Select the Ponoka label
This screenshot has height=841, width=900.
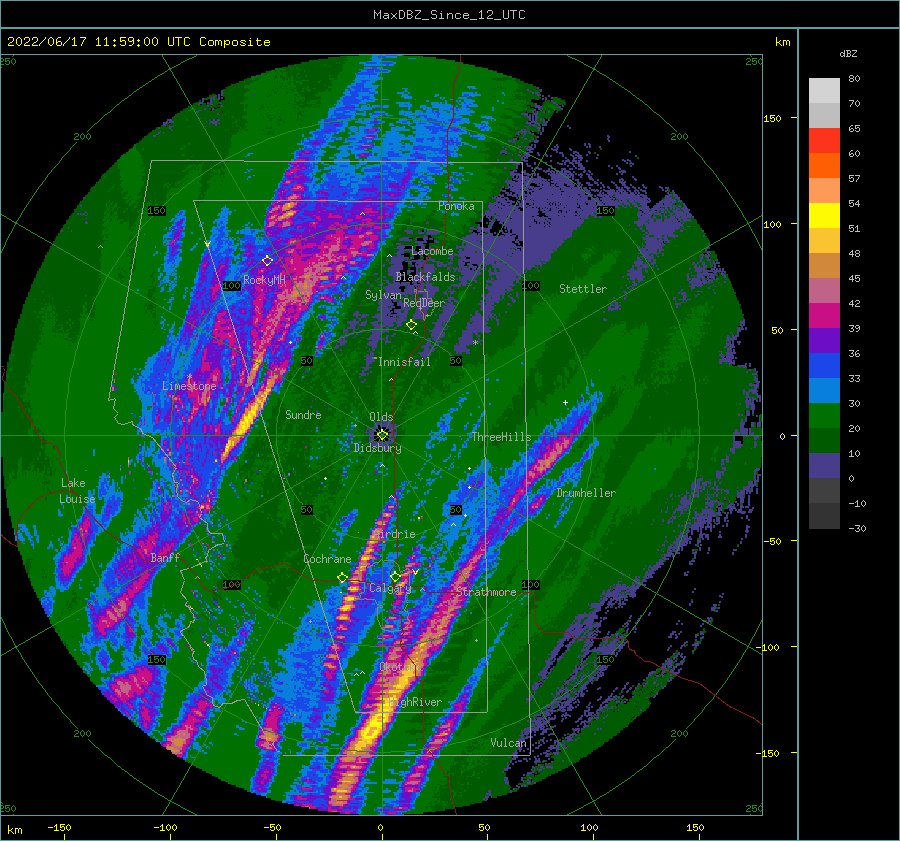click(x=456, y=206)
